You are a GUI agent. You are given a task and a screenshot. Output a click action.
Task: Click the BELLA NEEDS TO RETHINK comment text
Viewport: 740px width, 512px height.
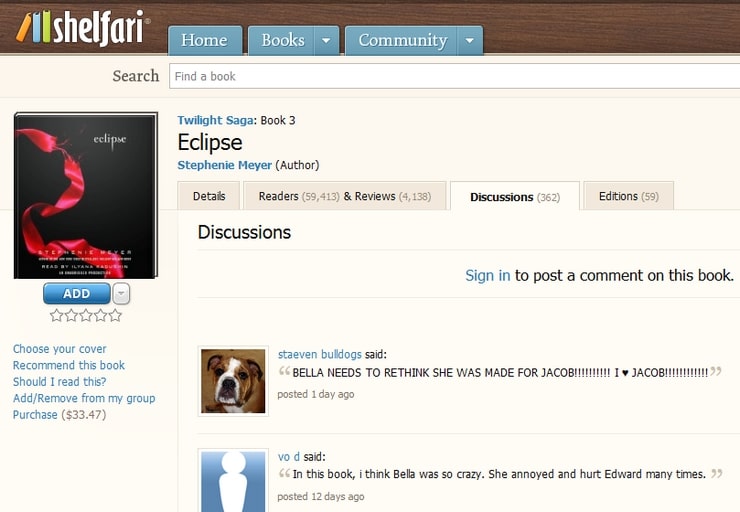coord(500,373)
